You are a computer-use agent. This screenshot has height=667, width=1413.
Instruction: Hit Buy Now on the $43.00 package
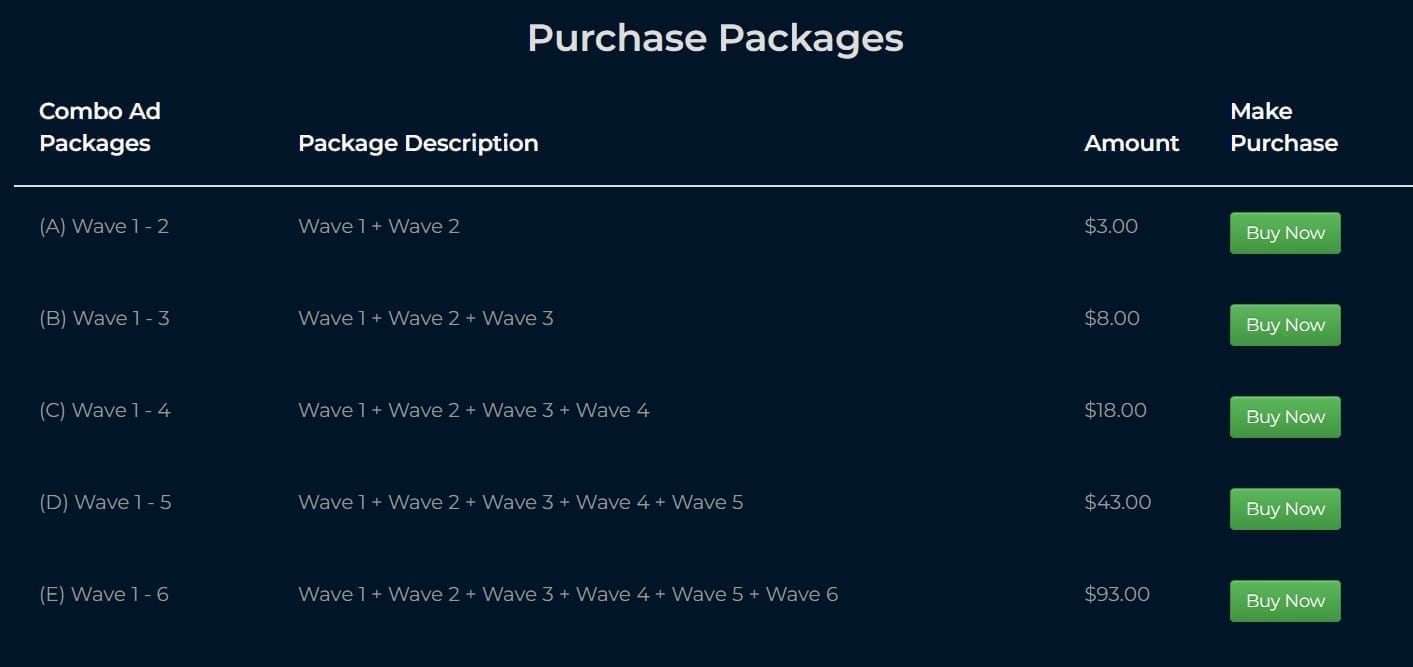point(1284,509)
